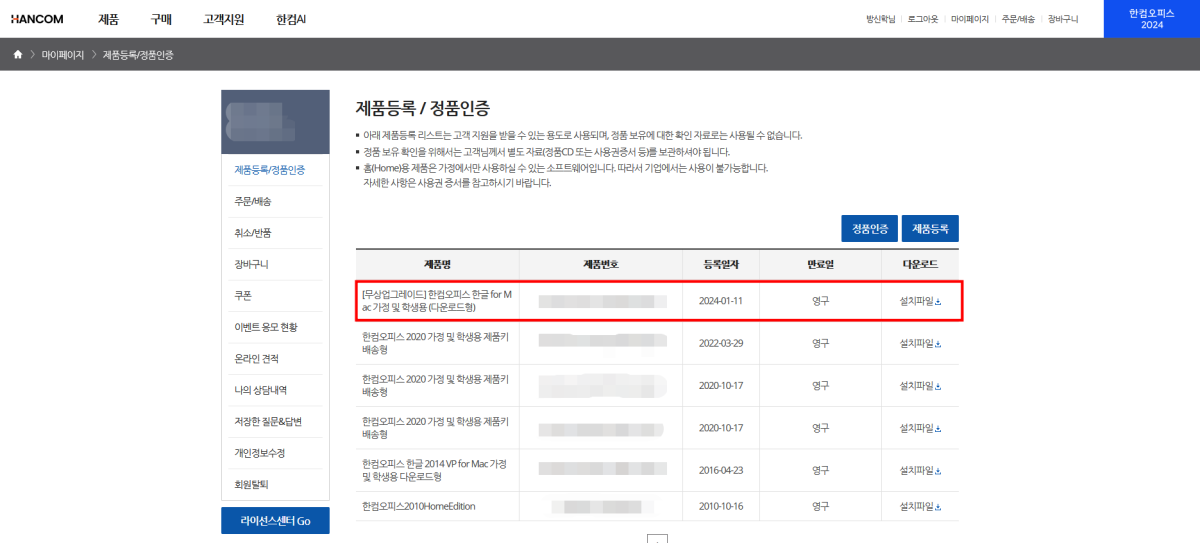Click the 제품명 column header
The width and height of the screenshot is (1200, 543).
tap(438, 264)
